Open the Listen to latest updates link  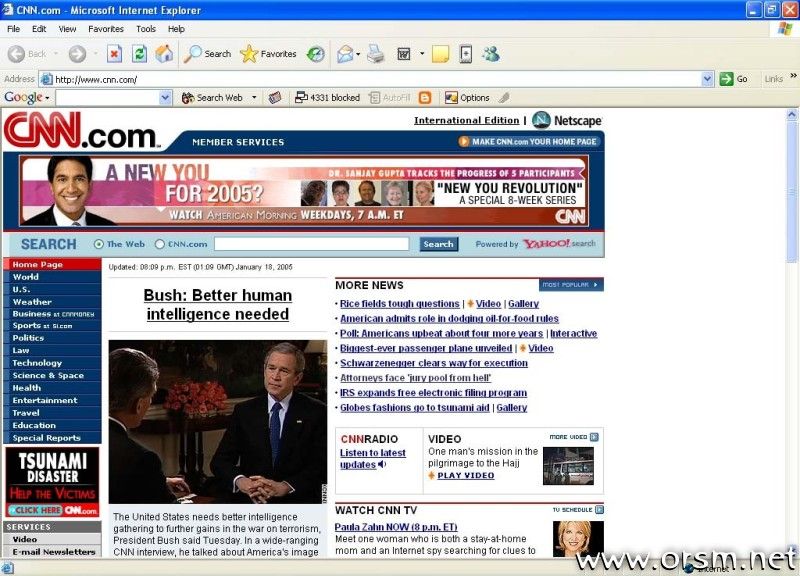pos(372,459)
